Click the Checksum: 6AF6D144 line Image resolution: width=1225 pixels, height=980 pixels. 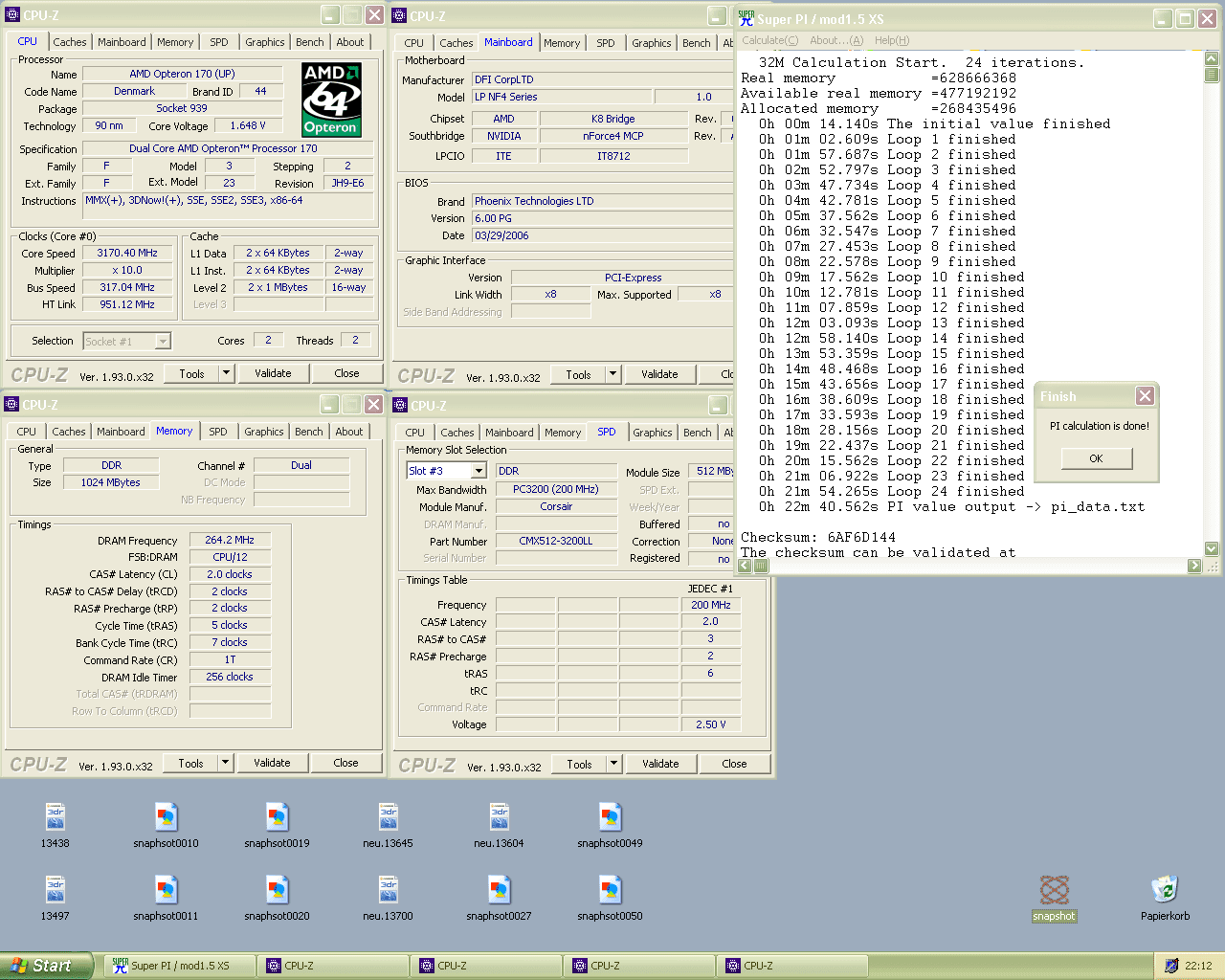click(818, 538)
